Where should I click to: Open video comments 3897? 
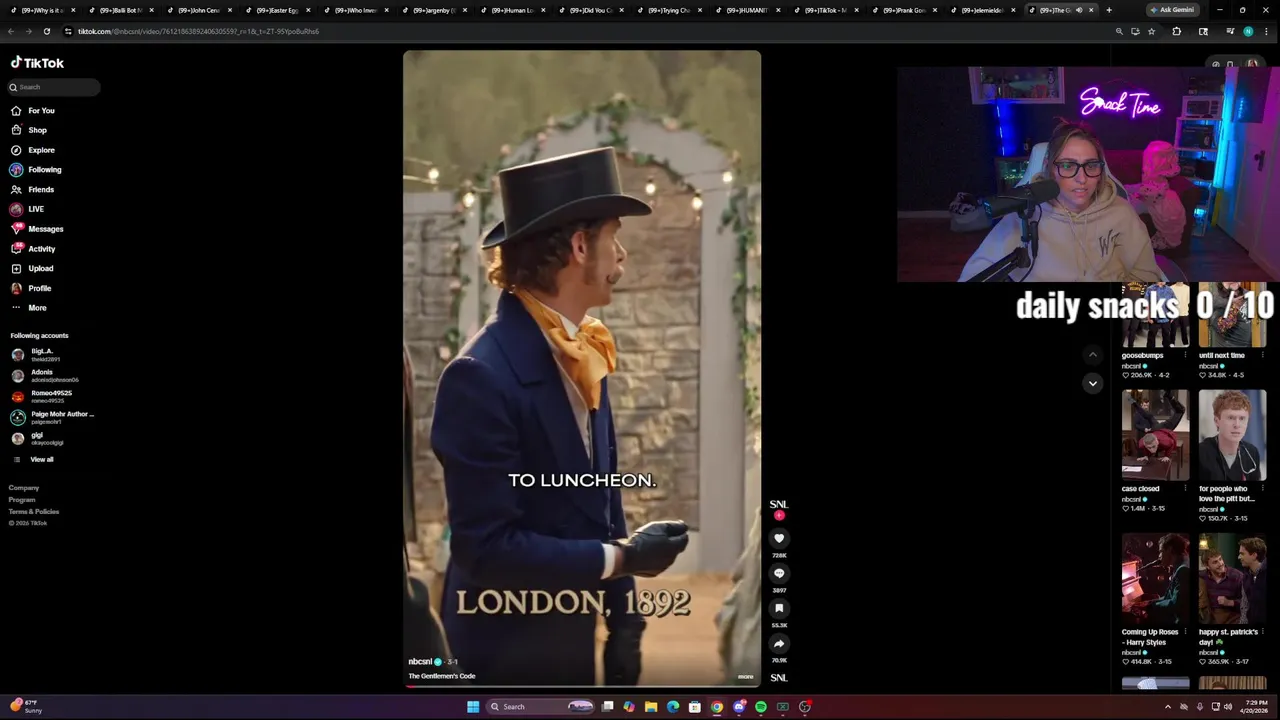[x=779, y=573]
